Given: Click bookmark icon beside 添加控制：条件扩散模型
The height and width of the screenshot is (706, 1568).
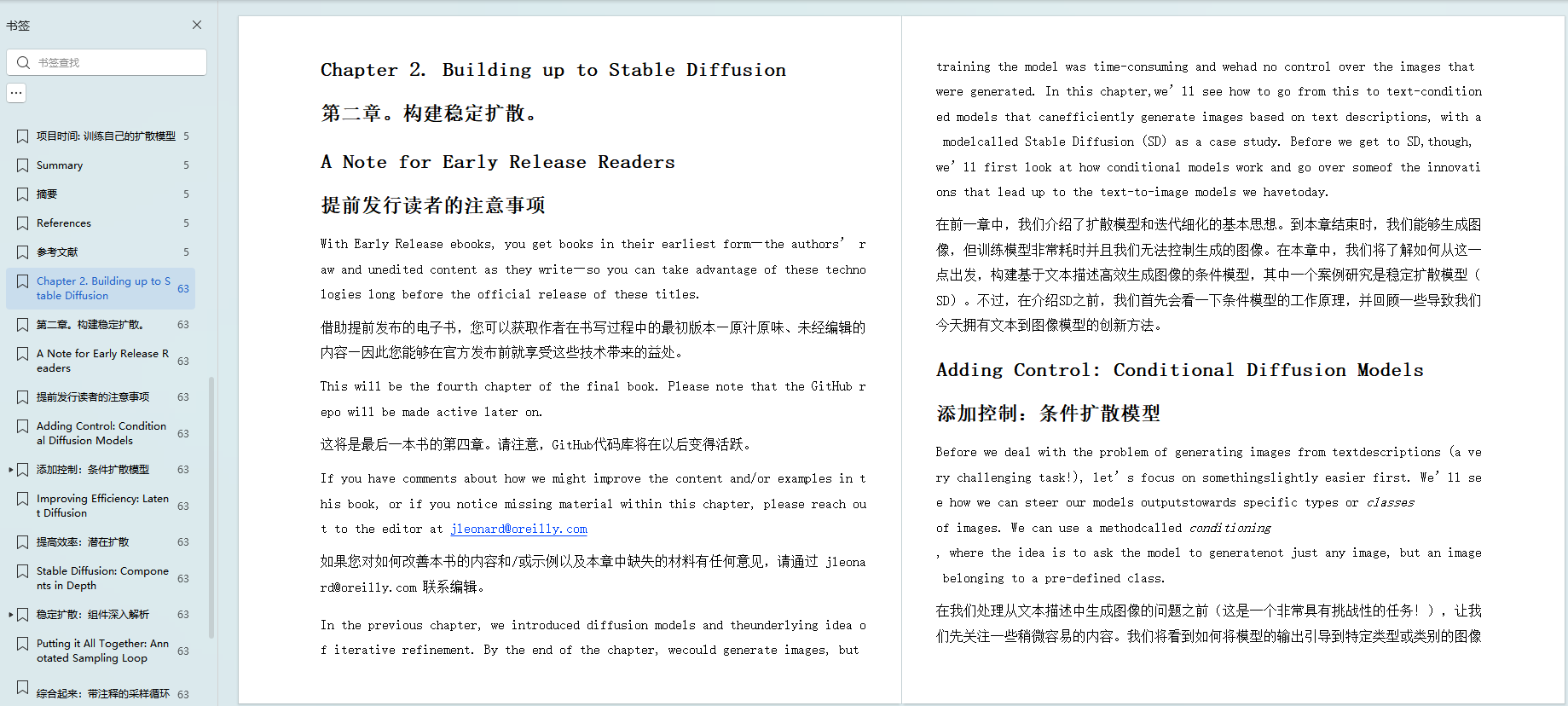Looking at the screenshot, I should [x=23, y=470].
